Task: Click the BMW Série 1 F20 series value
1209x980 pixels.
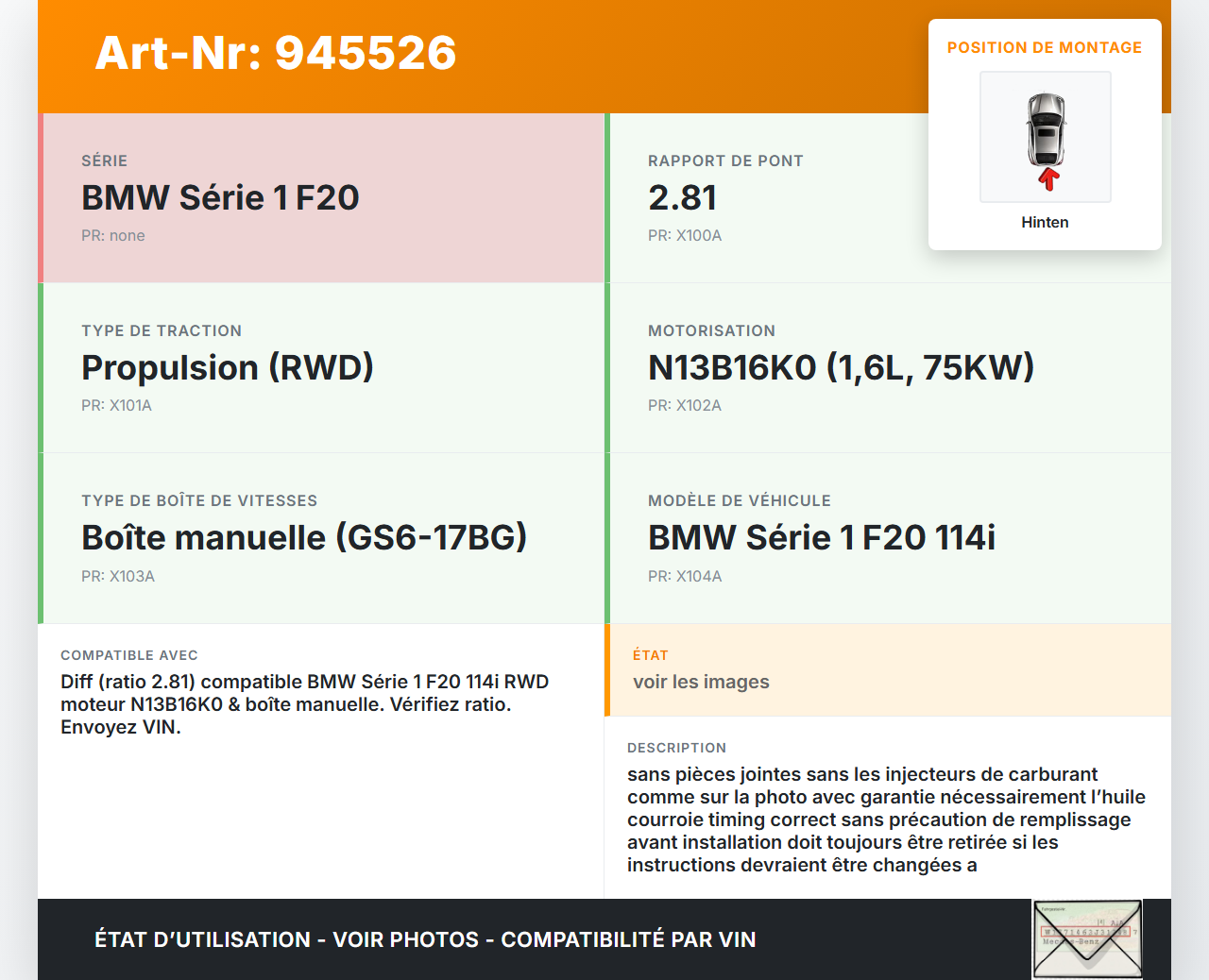Action: tap(220, 198)
